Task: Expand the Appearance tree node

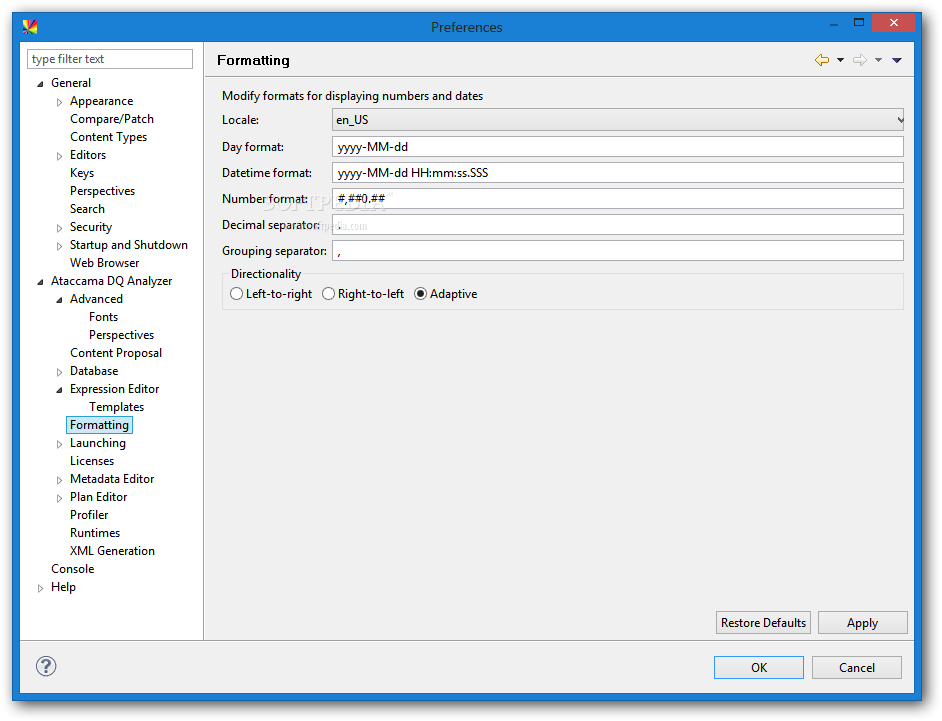Action: pos(59,102)
